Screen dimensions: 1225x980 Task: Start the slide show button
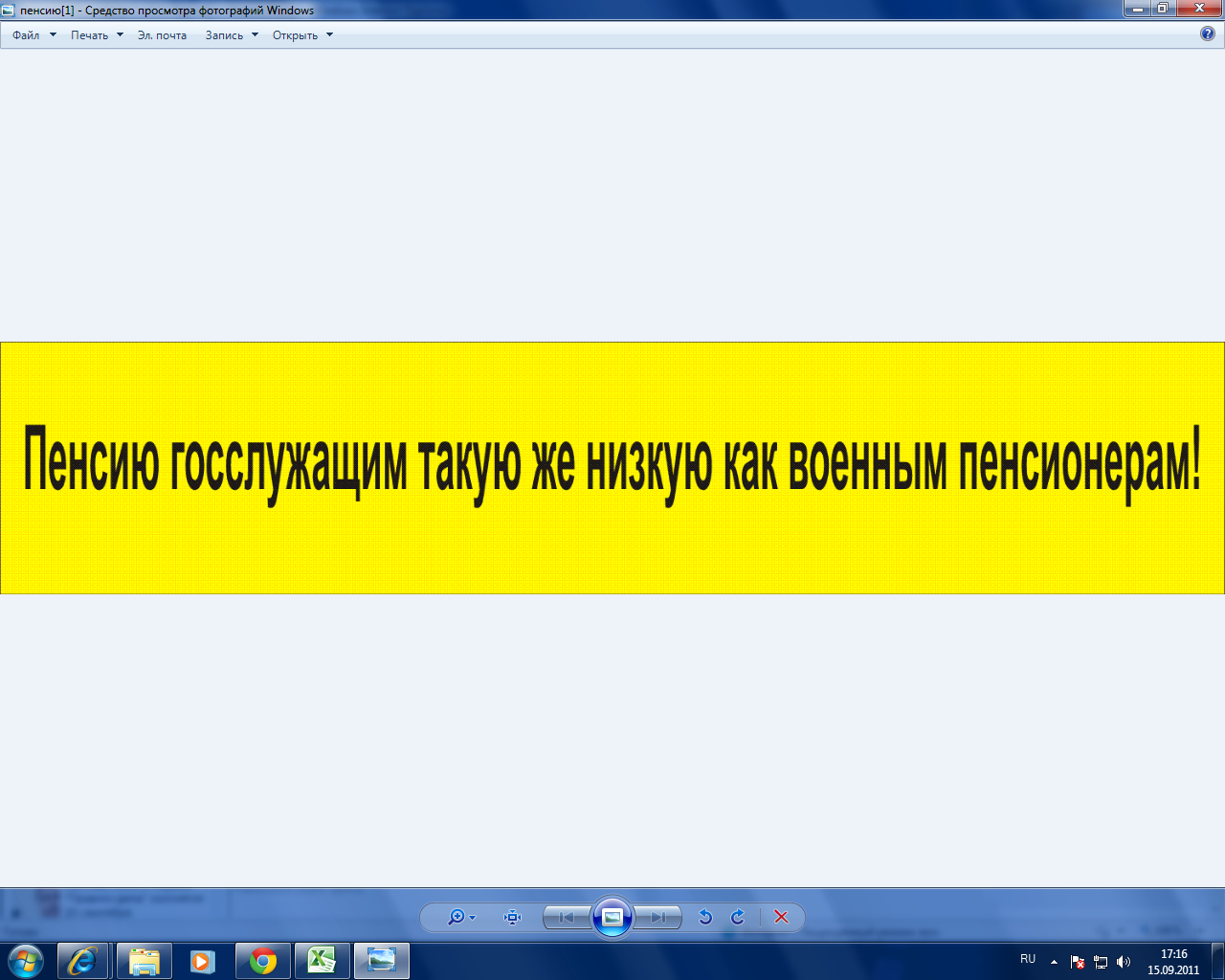click(x=612, y=917)
